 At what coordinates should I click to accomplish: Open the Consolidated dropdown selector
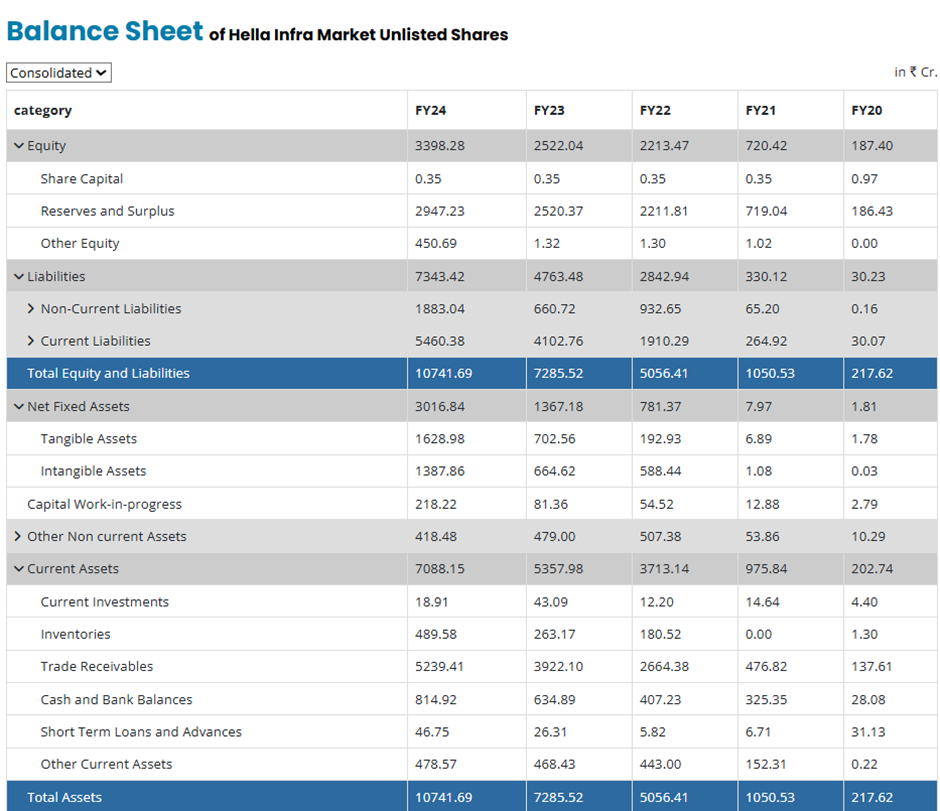click(59, 73)
